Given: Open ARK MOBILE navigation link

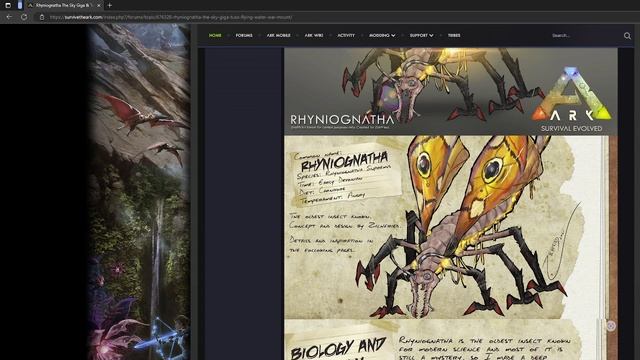Looking at the screenshot, I should 278,36.
